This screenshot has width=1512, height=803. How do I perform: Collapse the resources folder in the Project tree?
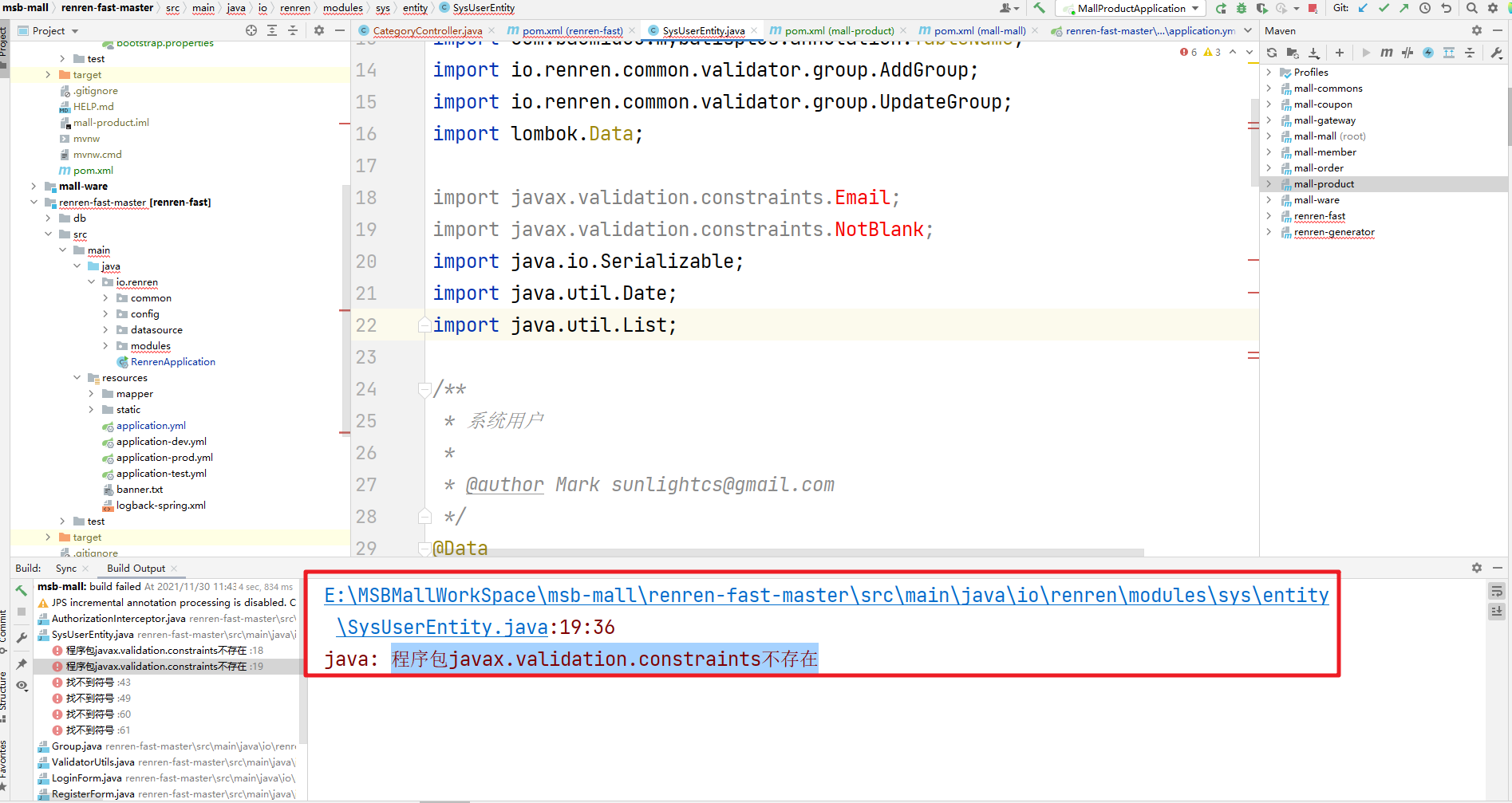pos(77,377)
